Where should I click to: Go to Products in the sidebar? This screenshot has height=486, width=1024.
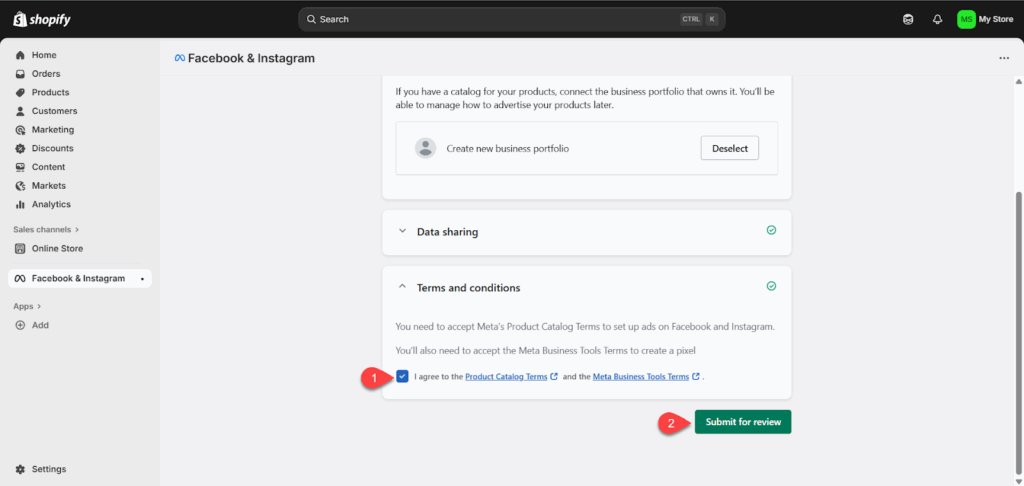coord(50,92)
